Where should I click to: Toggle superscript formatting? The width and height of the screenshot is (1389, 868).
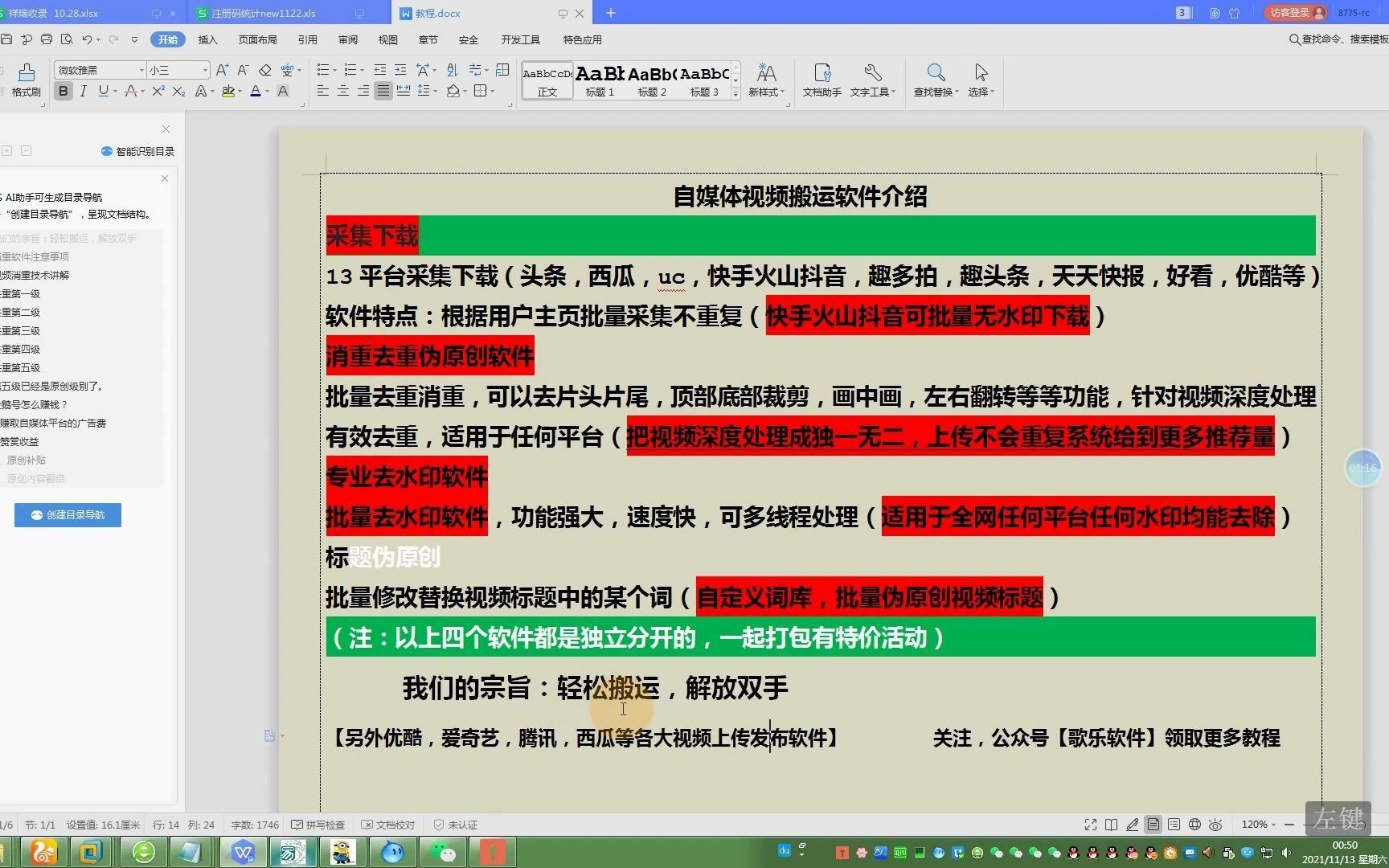[158, 92]
